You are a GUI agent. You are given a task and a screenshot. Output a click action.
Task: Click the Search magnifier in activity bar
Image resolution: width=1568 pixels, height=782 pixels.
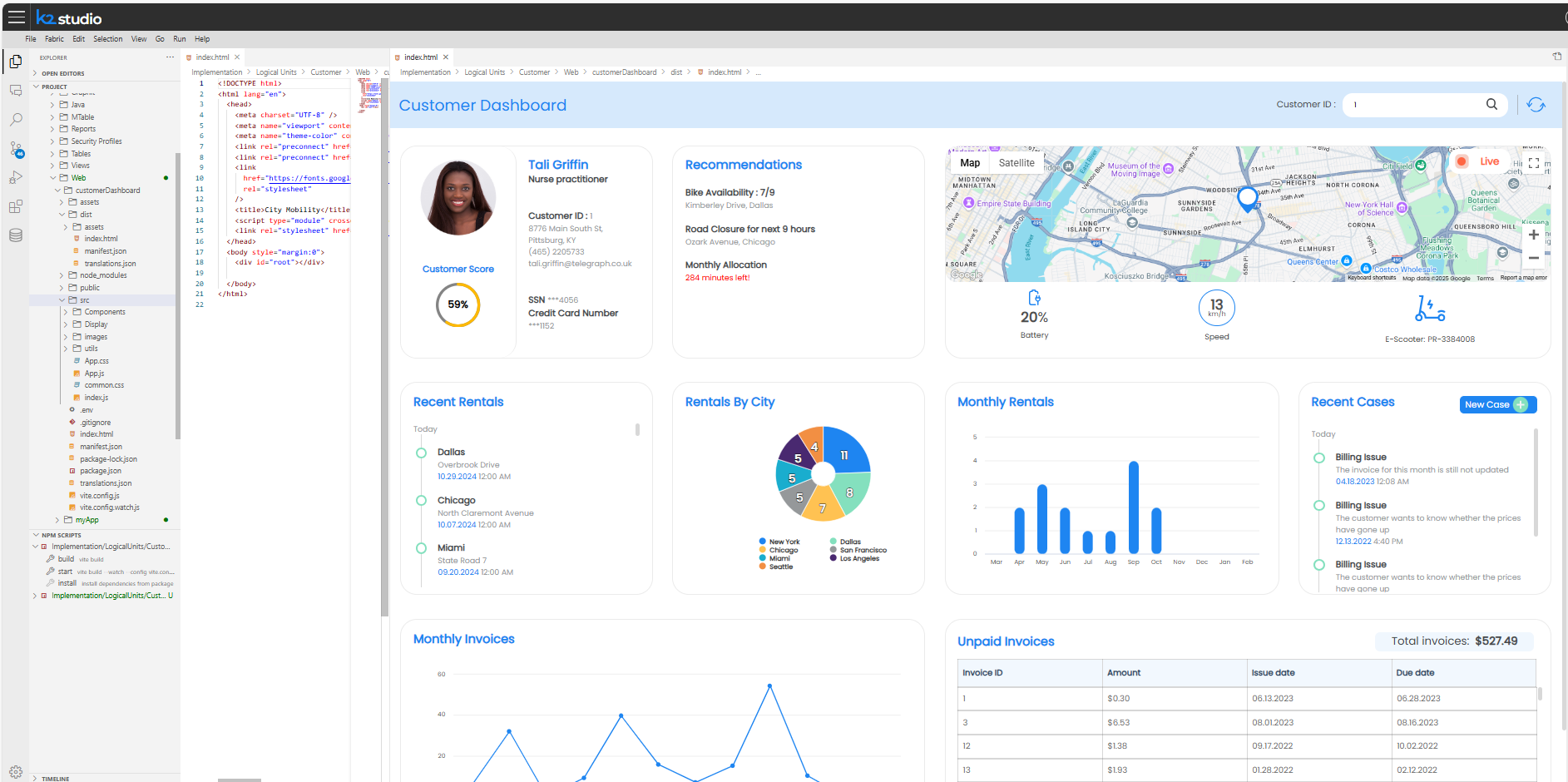pos(15,120)
